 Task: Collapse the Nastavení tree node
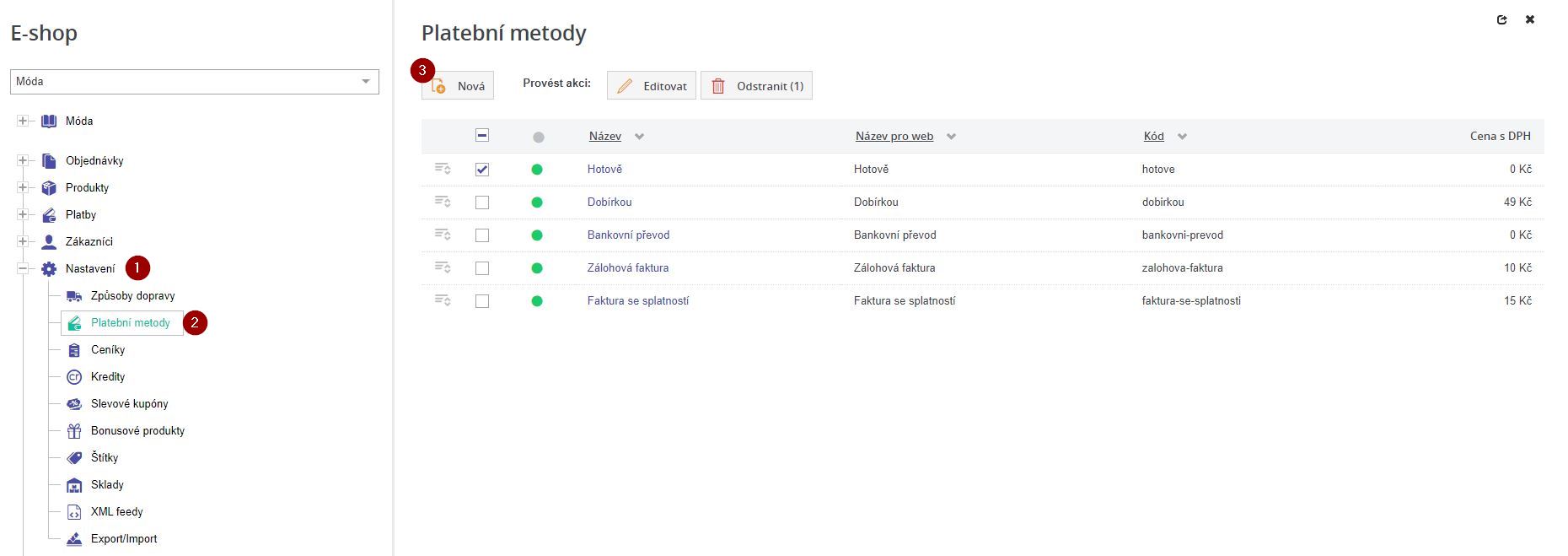click(23, 269)
